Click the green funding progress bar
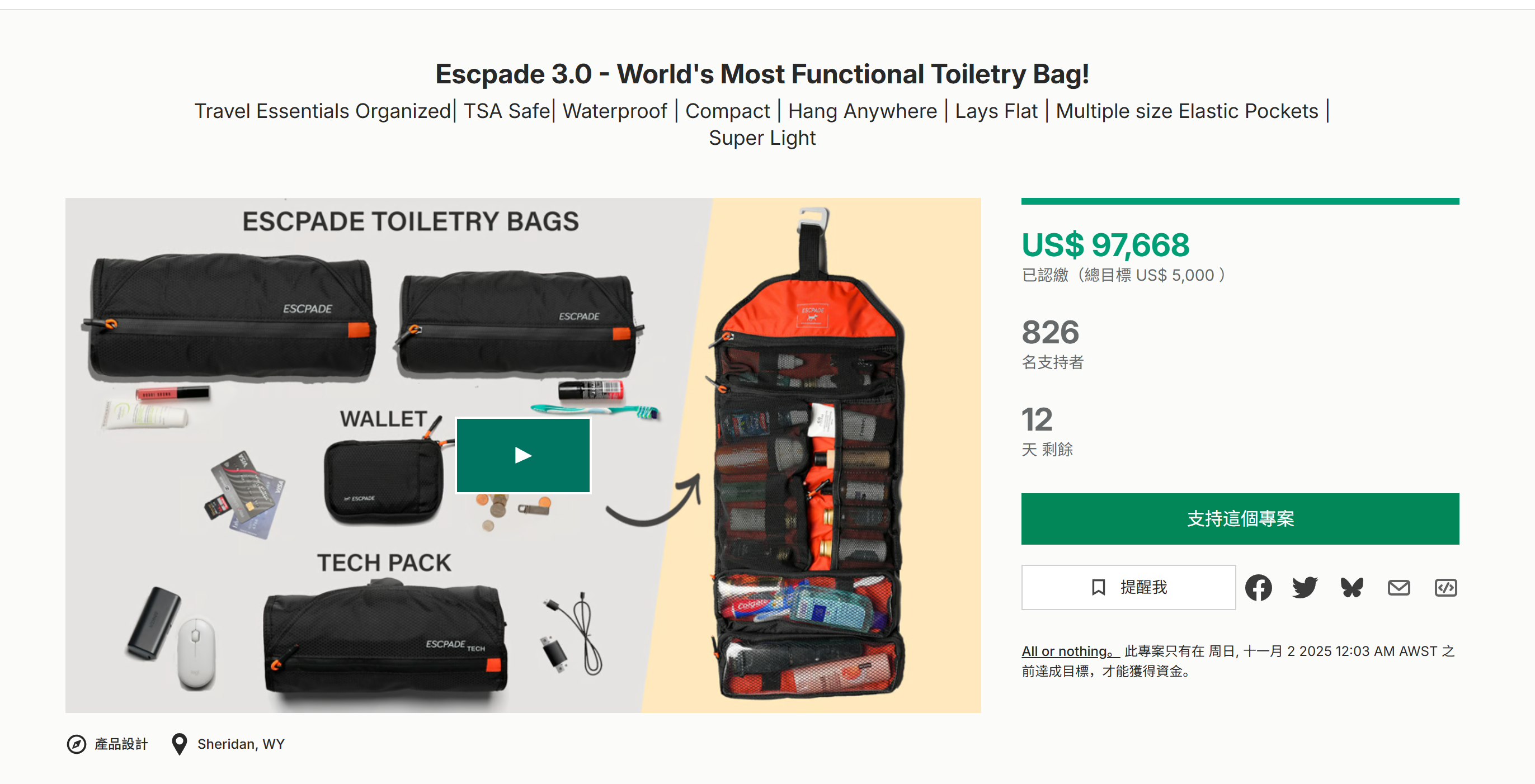Image resolution: width=1535 pixels, height=784 pixels. pyautogui.click(x=1240, y=201)
